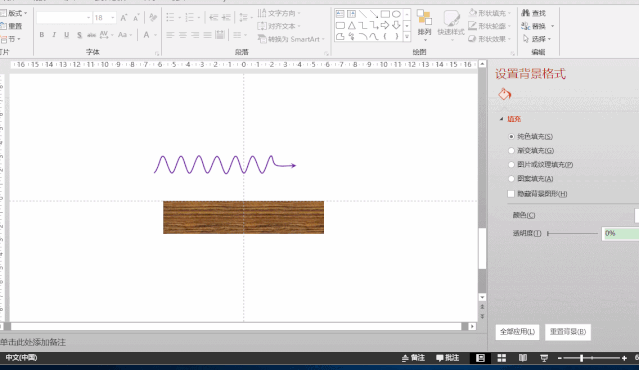The image size is (639, 370).
Task: Switch to Reading view in status bar
Action: [523, 358]
